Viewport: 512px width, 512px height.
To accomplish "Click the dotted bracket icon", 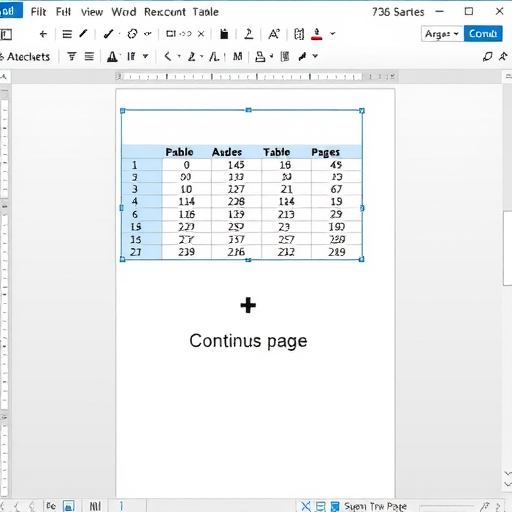I will point(299,34).
